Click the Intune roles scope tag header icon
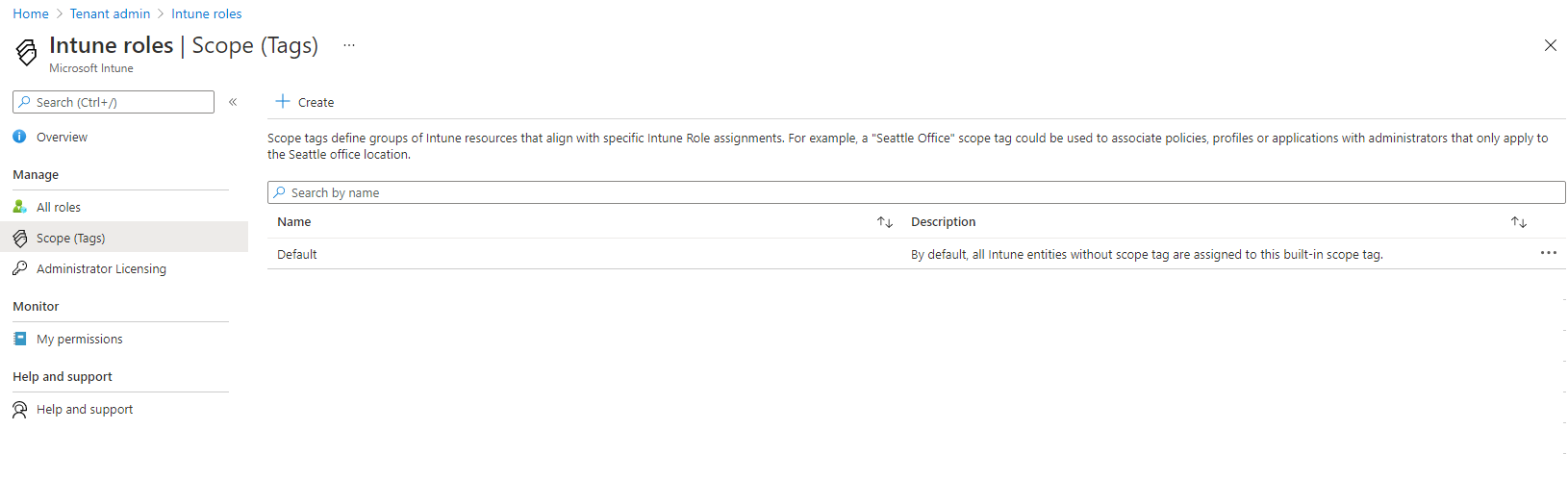This screenshot has width=1568, height=480. click(27, 52)
